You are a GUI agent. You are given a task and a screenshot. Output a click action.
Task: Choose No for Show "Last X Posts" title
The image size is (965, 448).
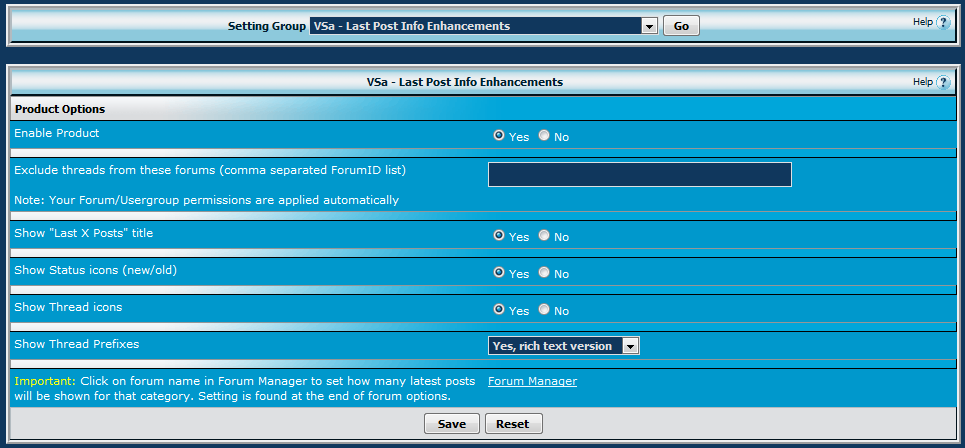click(544, 236)
